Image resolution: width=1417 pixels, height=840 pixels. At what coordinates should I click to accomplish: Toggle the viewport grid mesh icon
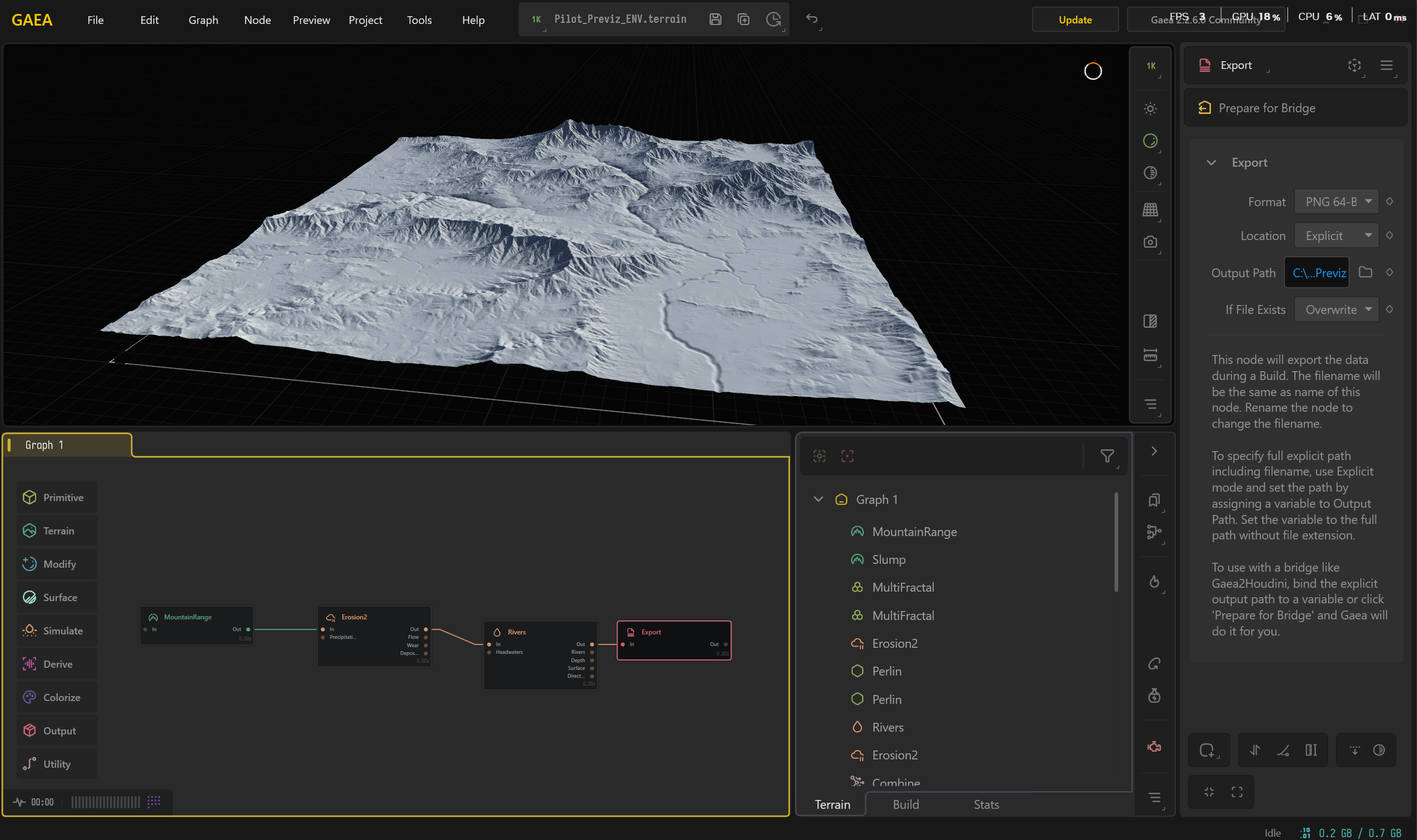[1150, 209]
